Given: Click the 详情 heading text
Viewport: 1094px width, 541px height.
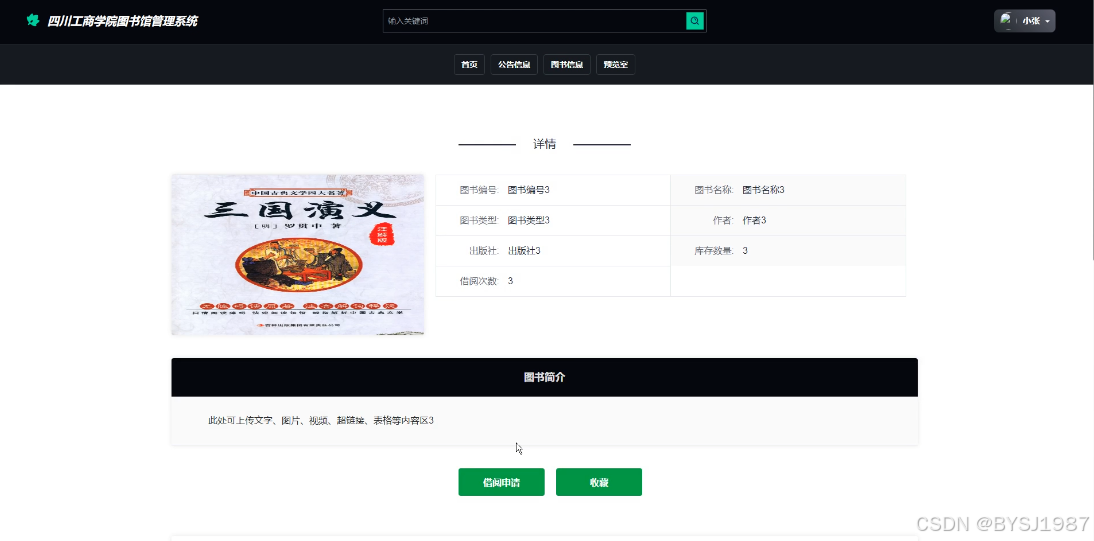Looking at the screenshot, I should [x=544, y=144].
